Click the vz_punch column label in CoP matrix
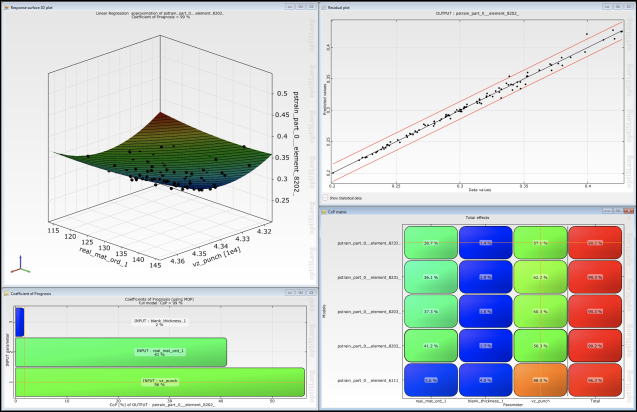 540,401
